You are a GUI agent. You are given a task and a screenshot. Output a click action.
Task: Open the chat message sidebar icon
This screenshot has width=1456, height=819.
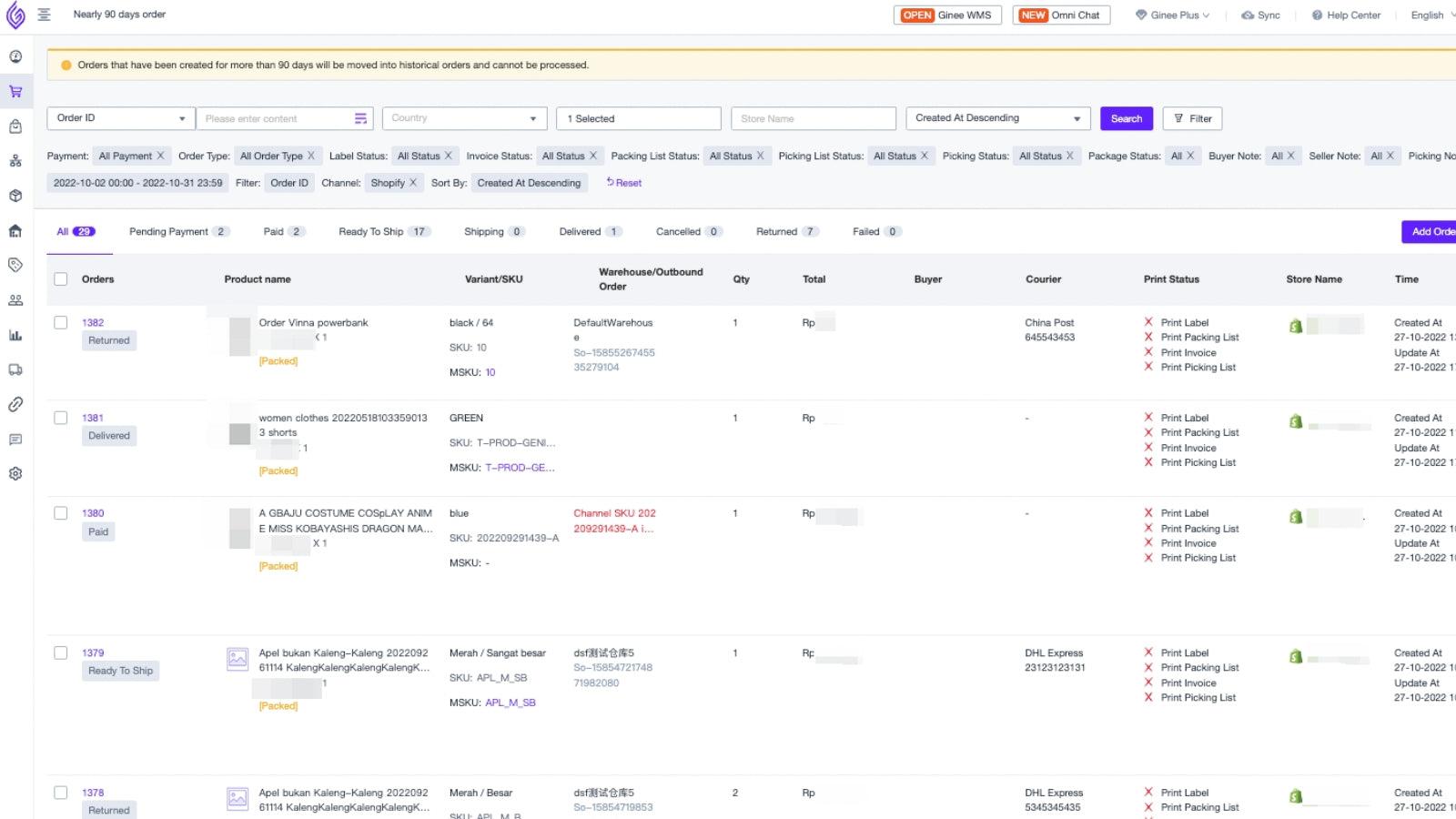(x=15, y=440)
